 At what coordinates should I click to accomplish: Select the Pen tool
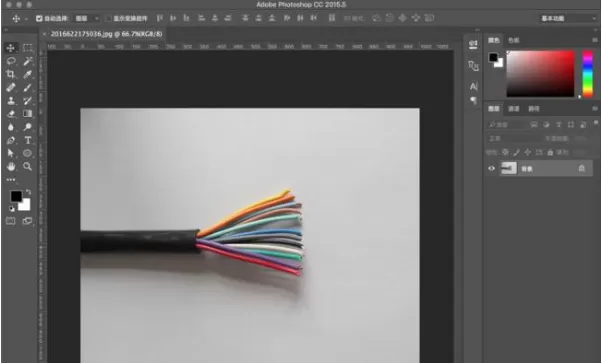click(x=11, y=140)
